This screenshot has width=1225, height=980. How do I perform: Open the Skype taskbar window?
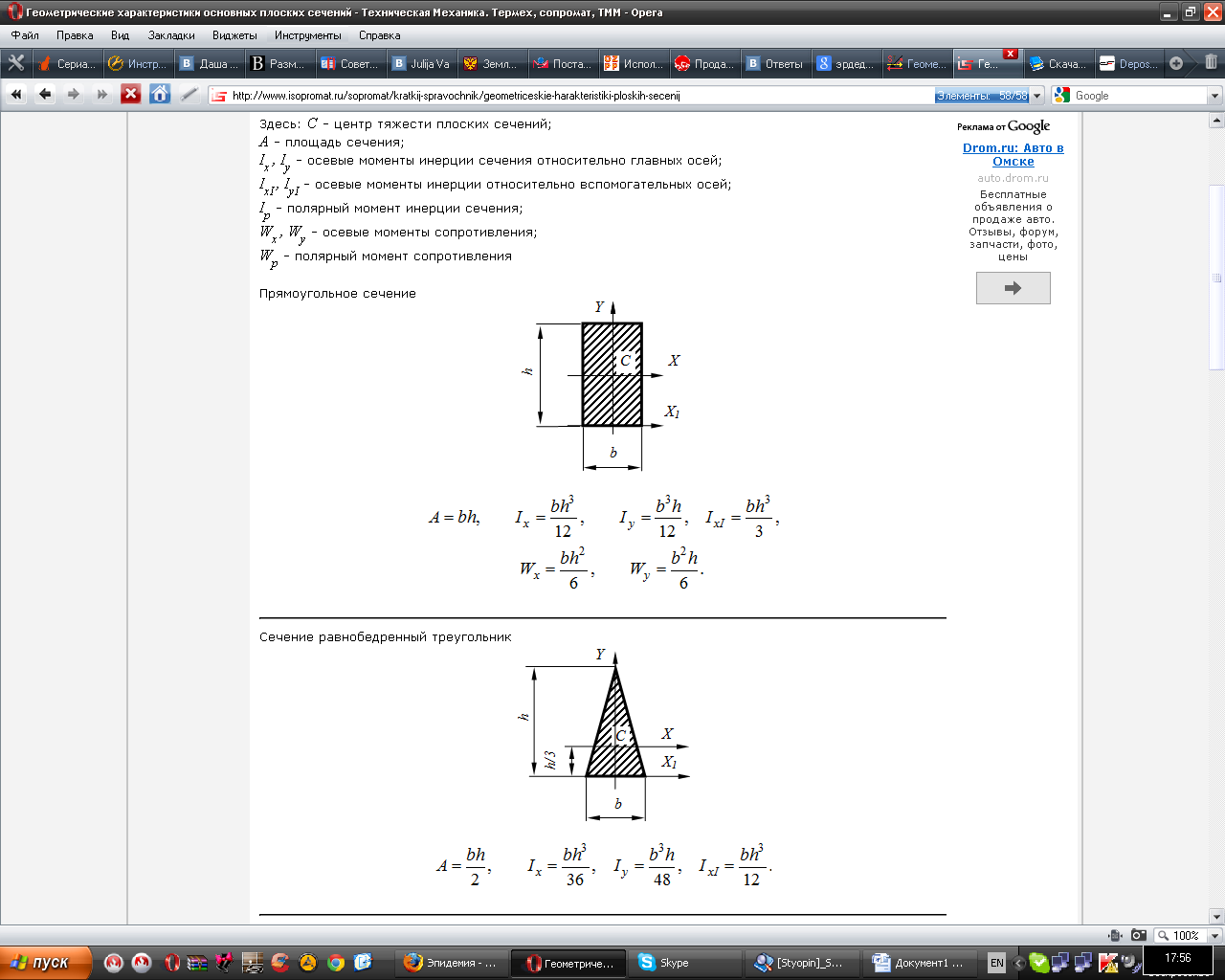click(684, 963)
